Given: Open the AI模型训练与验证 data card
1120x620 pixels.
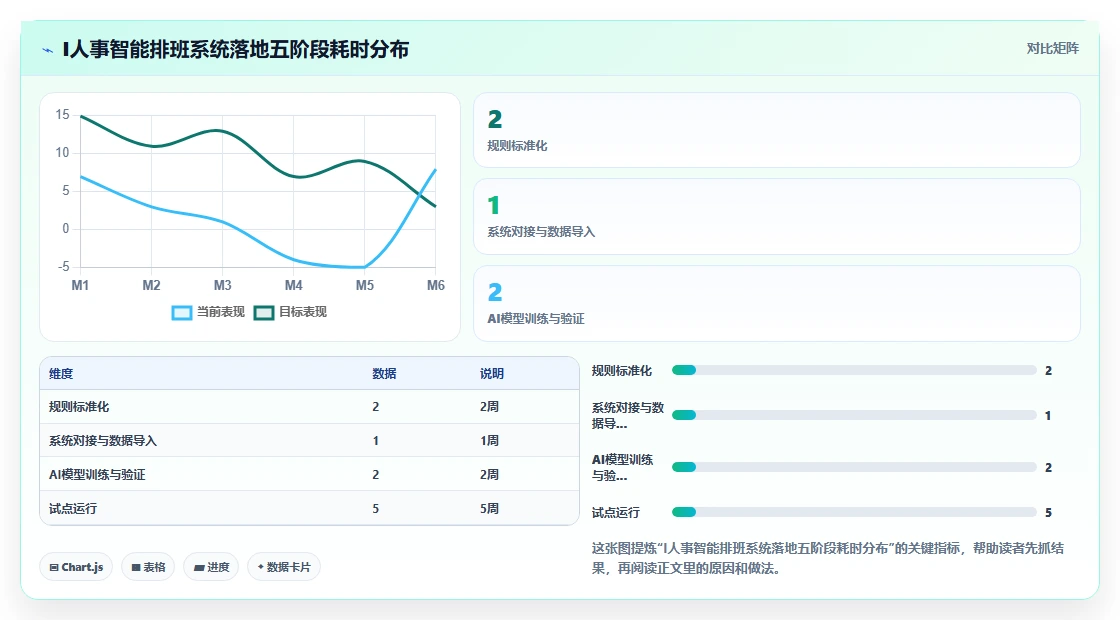Looking at the screenshot, I should [x=776, y=304].
